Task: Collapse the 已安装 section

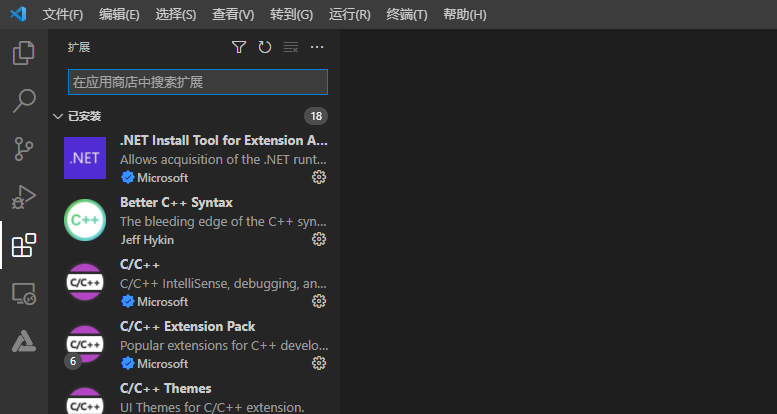Action: click(x=57, y=116)
